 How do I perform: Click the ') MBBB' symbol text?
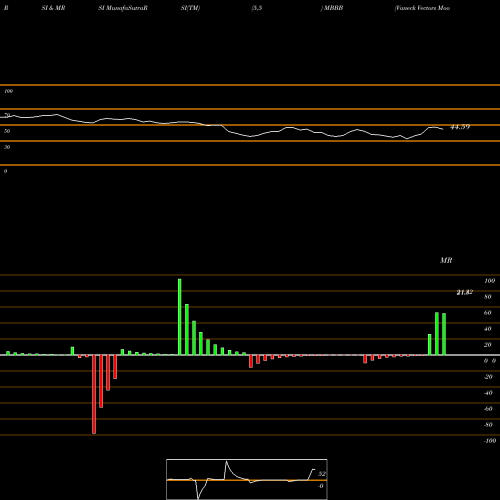coord(332,8)
